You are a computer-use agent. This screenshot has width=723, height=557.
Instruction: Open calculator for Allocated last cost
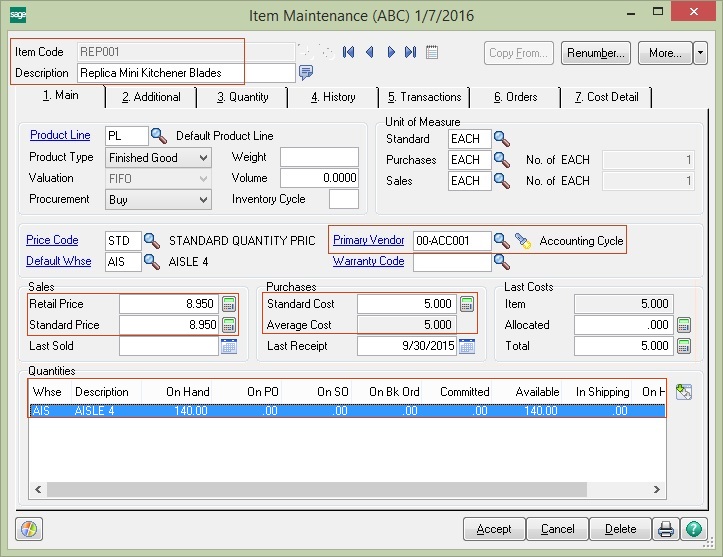tap(683, 325)
